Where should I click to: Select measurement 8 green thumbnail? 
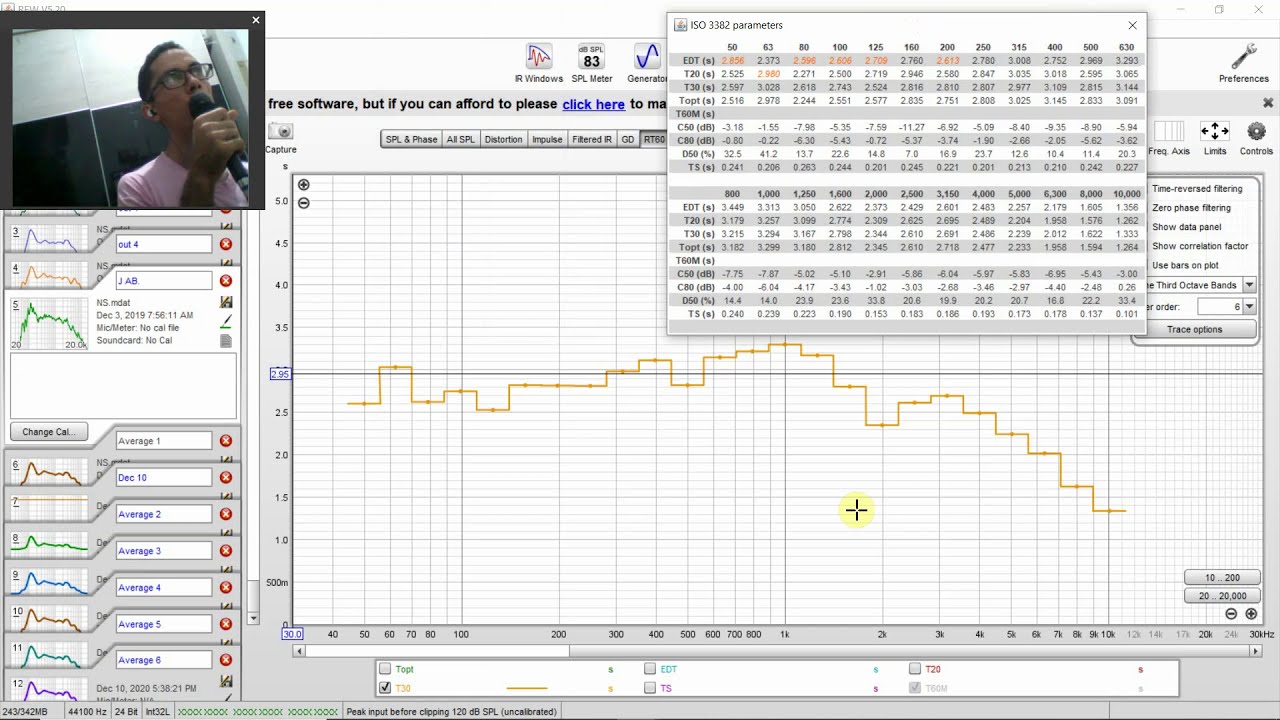tap(48, 544)
